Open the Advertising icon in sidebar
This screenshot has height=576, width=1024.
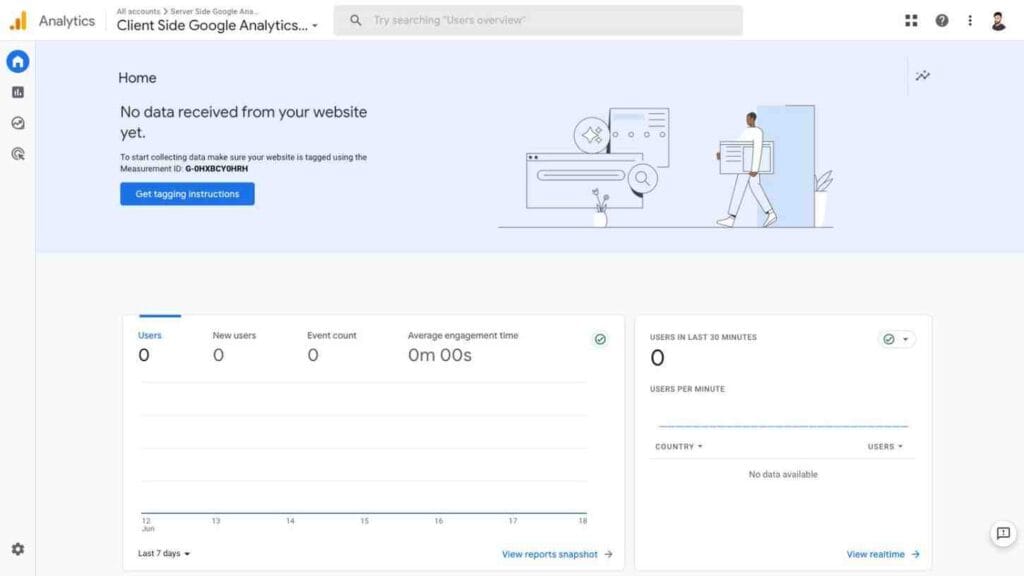(x=18, y=154)
